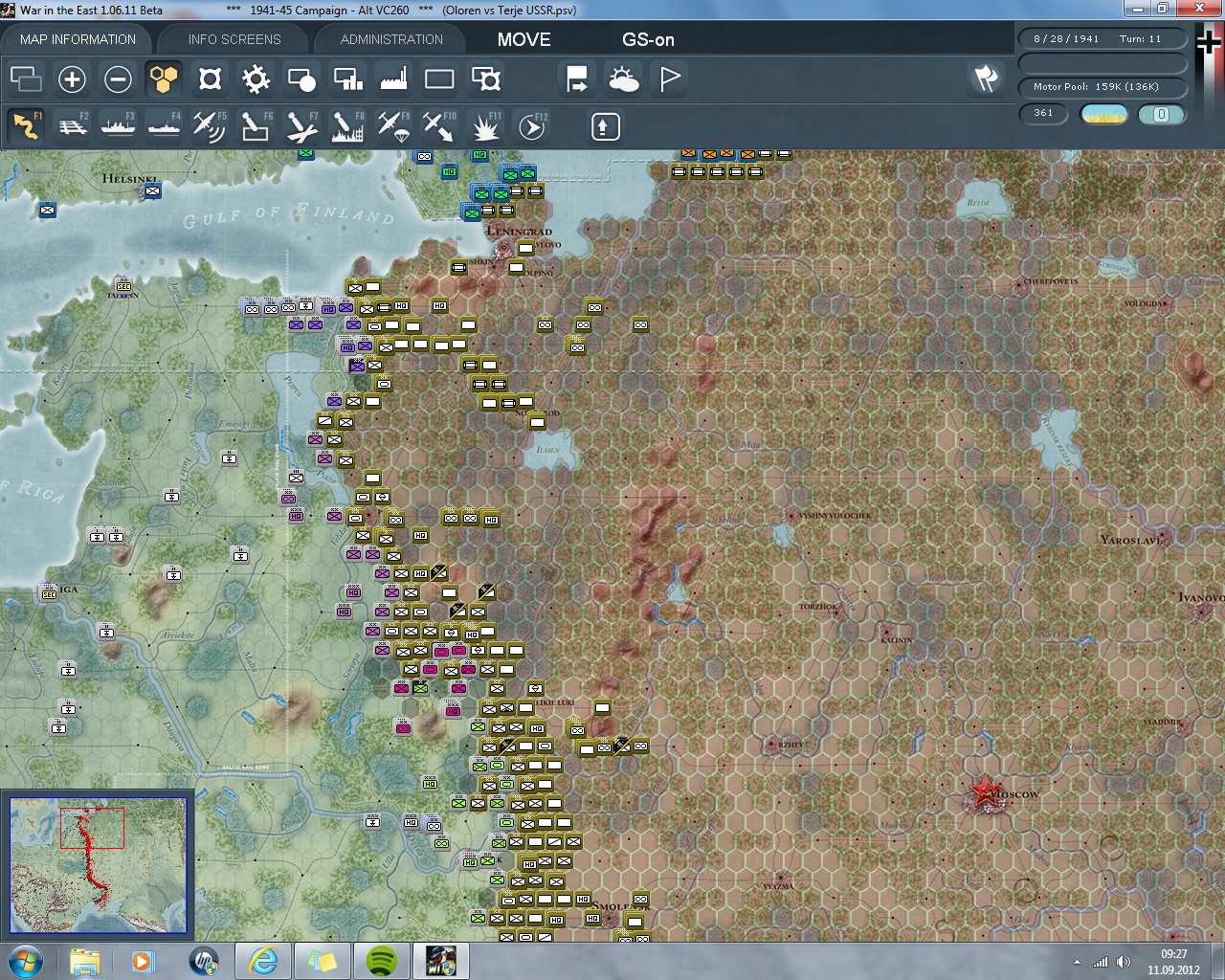
Task: Click the MOVE mode label
Action: click(x=523, y=39)
